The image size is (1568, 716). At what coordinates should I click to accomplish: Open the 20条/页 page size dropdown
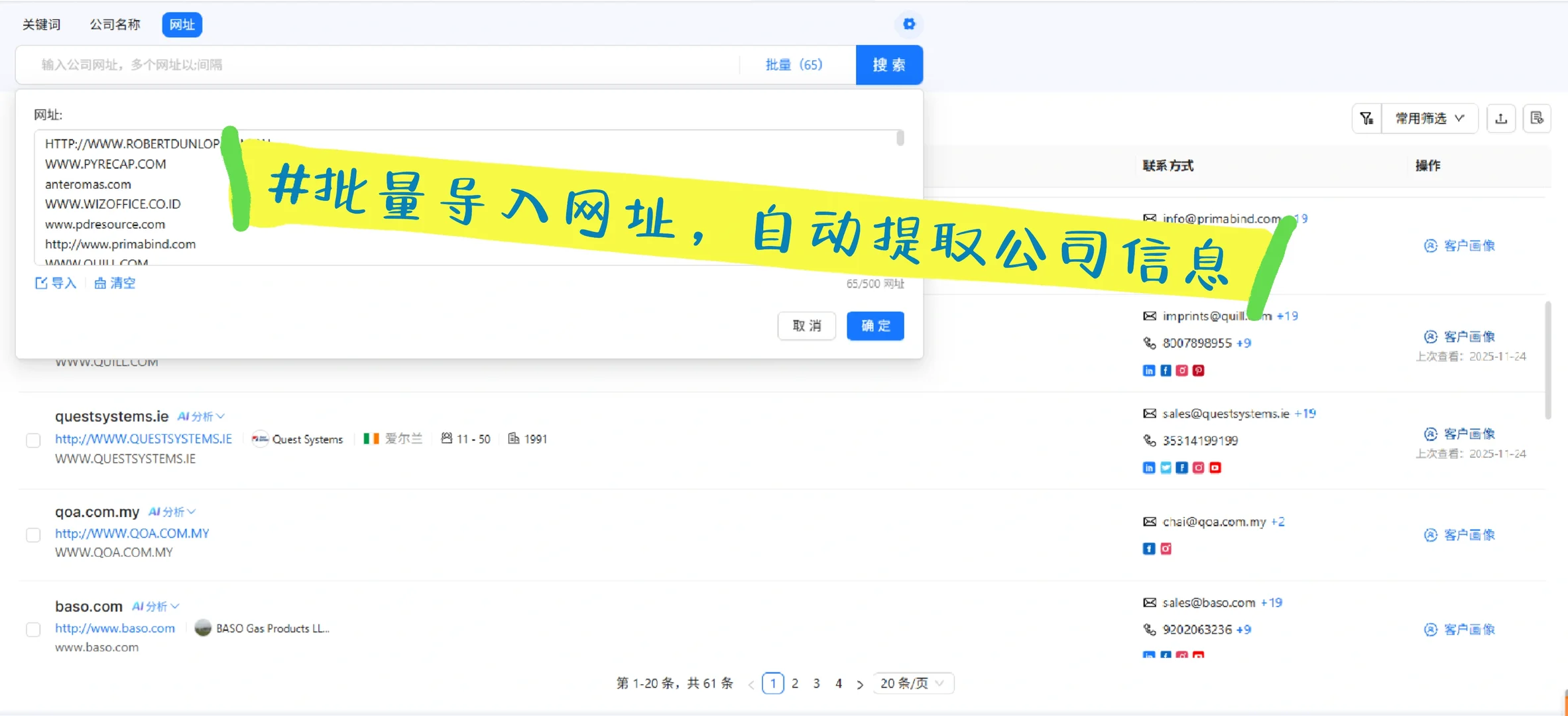[913, 683]
